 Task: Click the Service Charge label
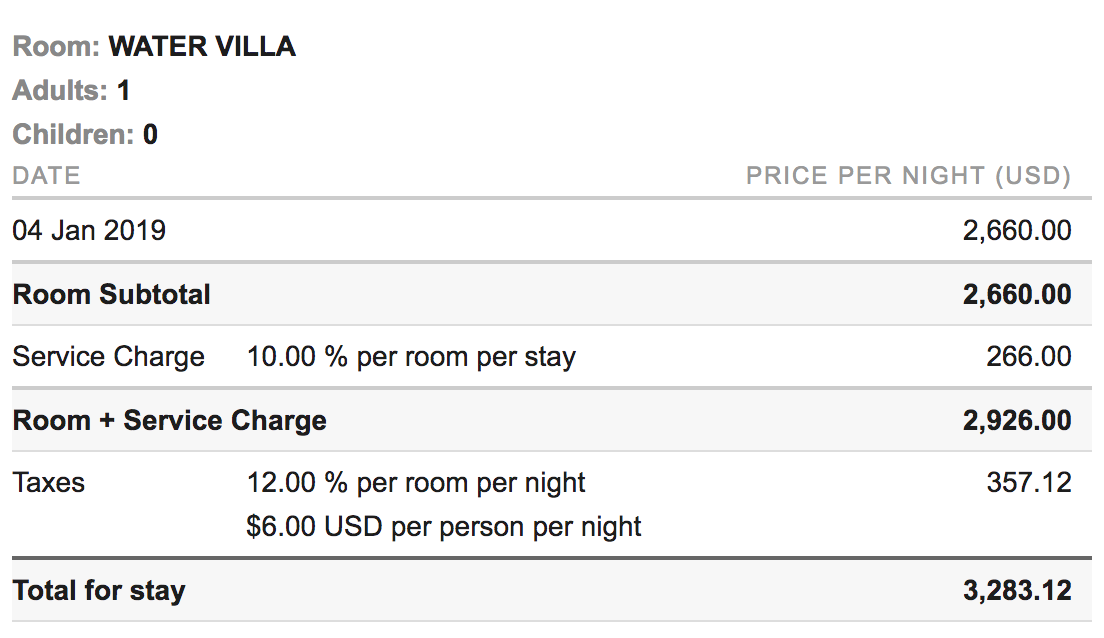coord(108,356)
